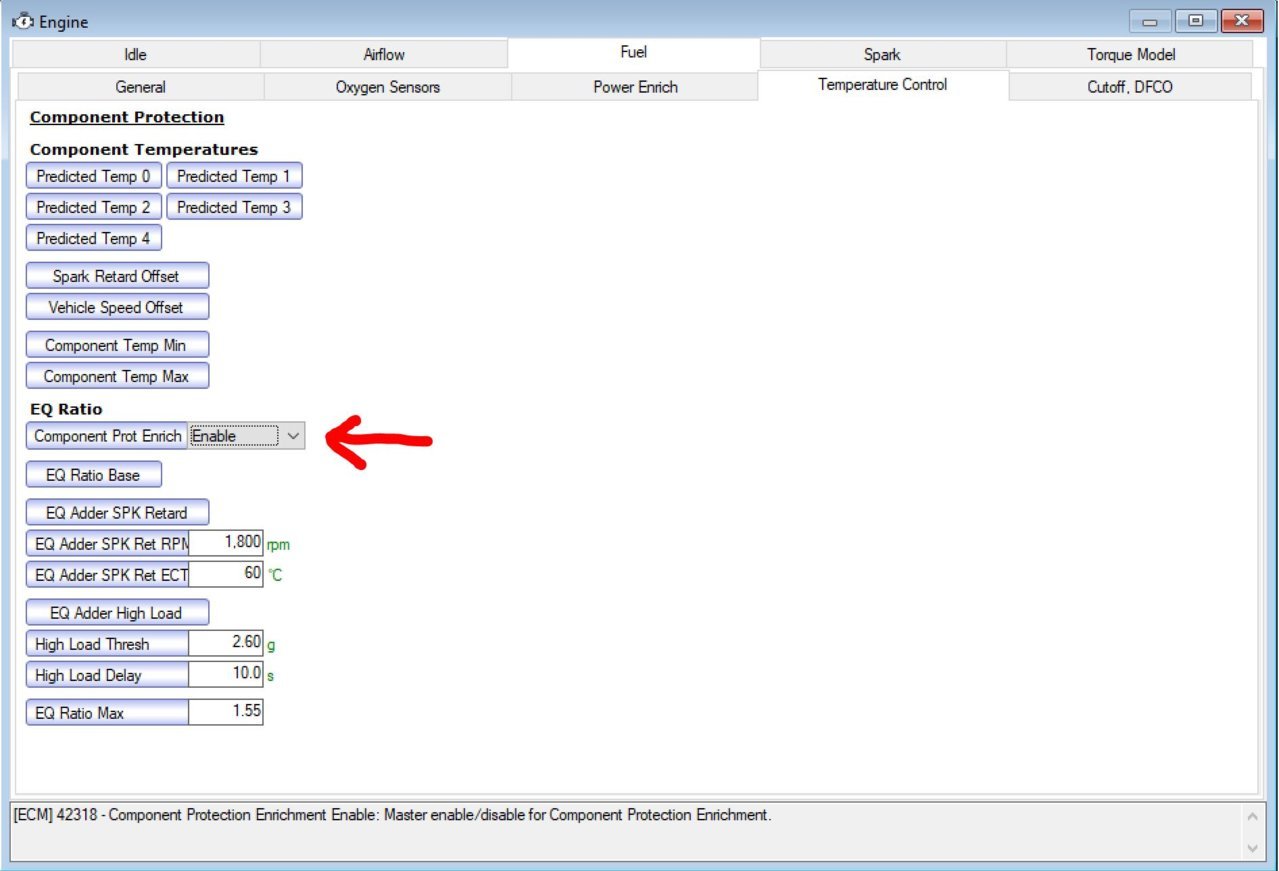The width and height of the screenshot is (1279, 871).
Task: Select the Temperature Control sub-tab
Action: tap(883, 85)
